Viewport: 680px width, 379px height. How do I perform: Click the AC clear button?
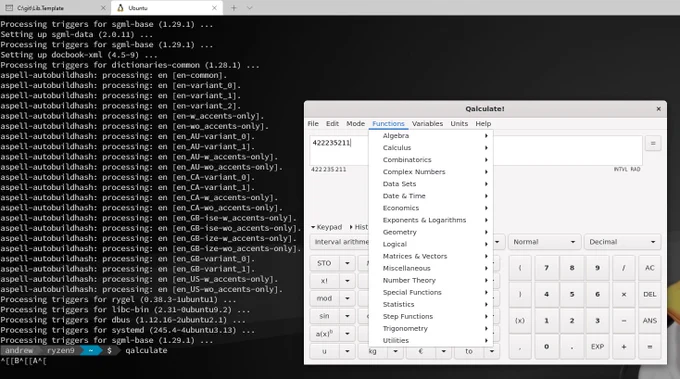(650, 268)
